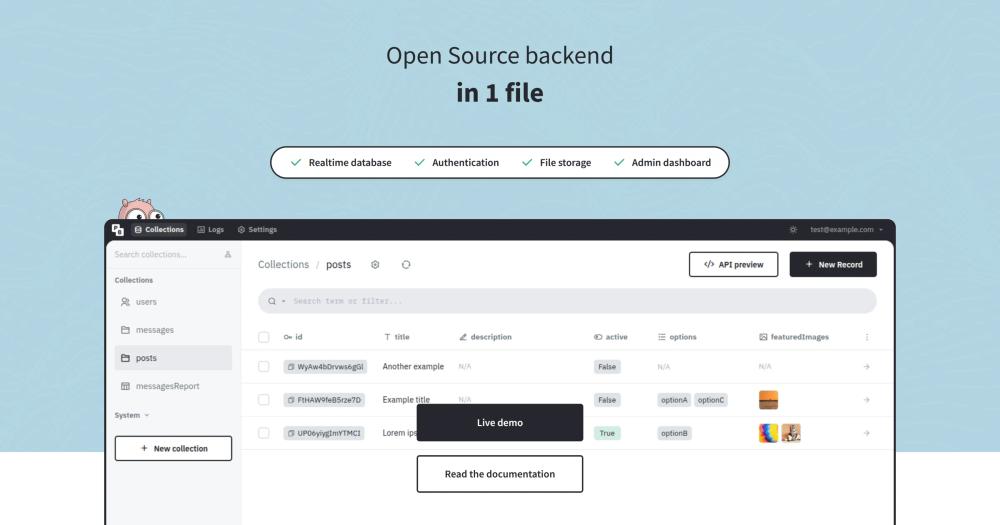Check the Example title row checkbox
This screenshot has width=1000, height=525.
pyautogui.click(x=263, y=400)
